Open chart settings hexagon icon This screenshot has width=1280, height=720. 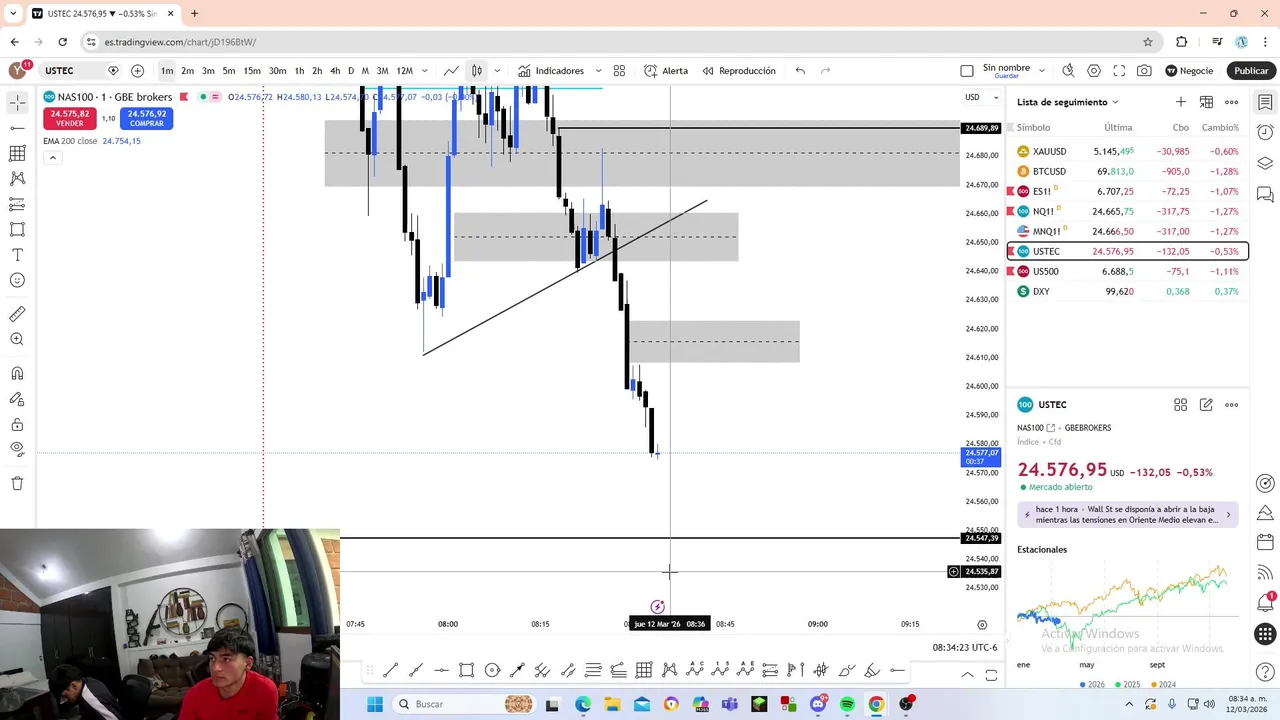[x=1094, y=71]
